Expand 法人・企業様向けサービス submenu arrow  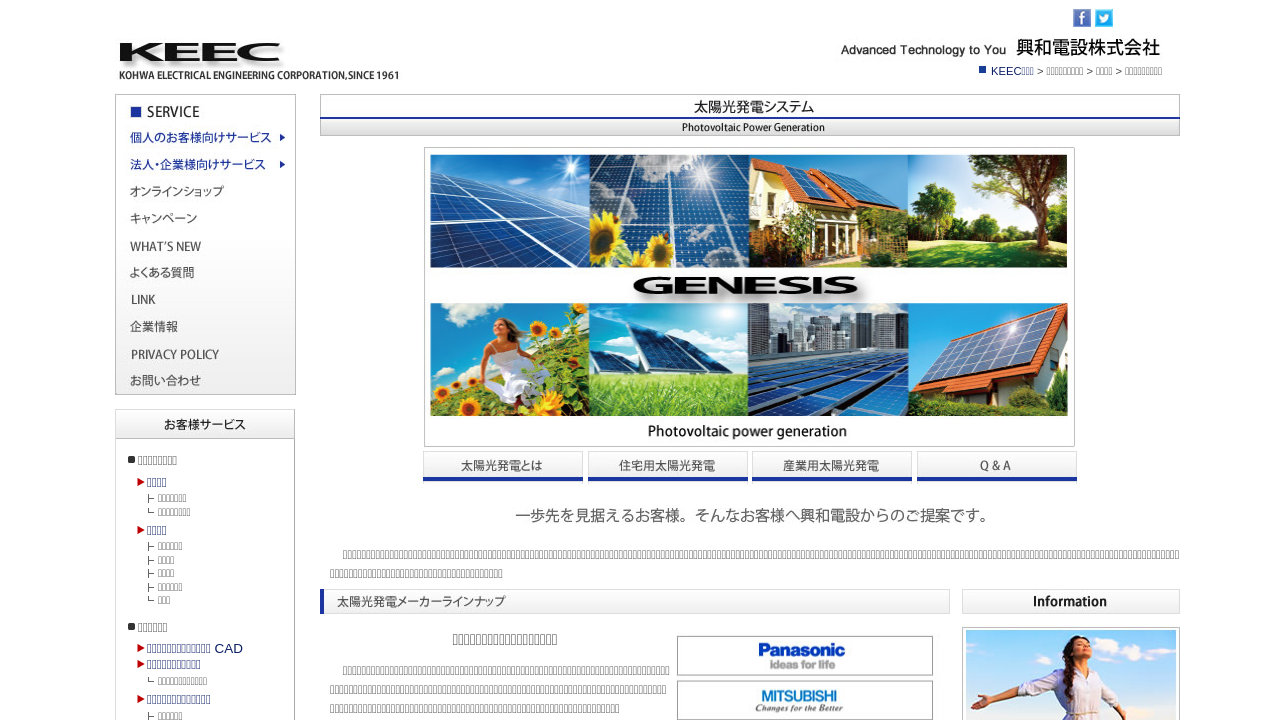point(283,165)
